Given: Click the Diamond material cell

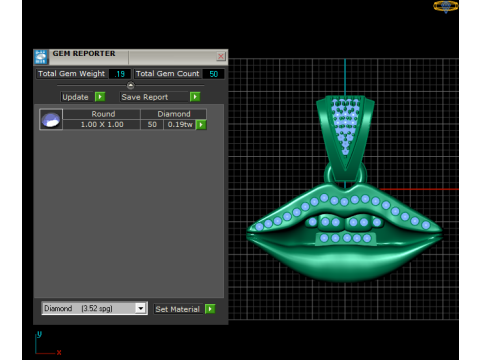Looking at the screenshot, I should pyautogui.click(x=173, y=114).
